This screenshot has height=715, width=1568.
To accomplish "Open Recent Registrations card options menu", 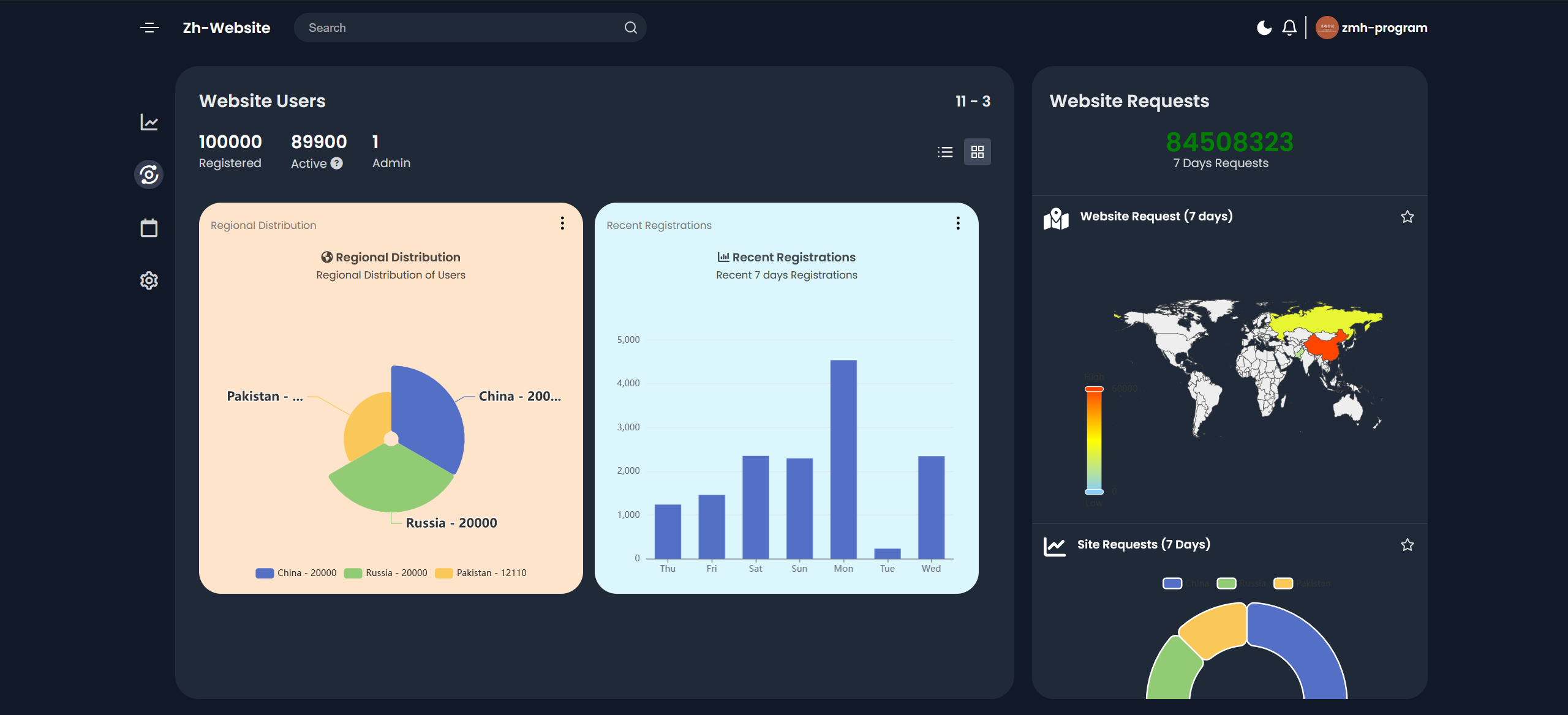I will [x=958, y=223].
